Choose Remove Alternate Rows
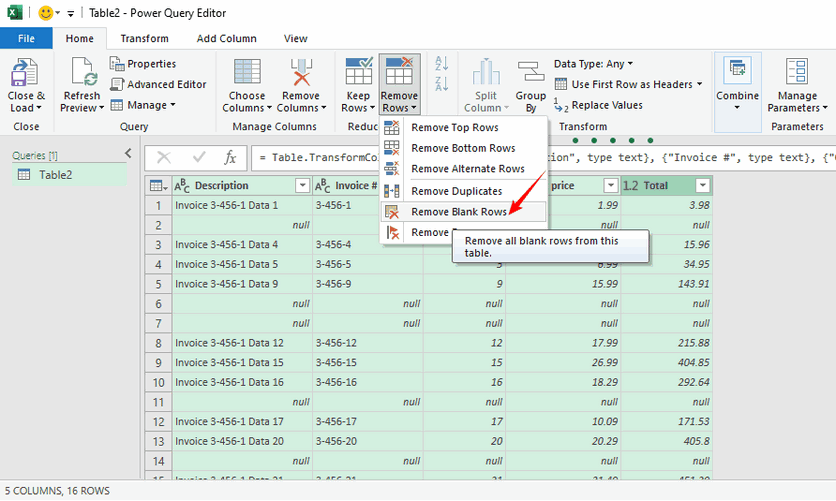 coord(464,169)
